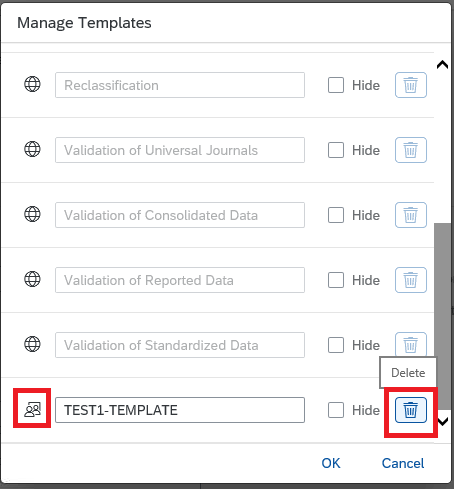Confirm changes with the OK button
The width and height of the screenshot is (454, 489).
point(331,463)
